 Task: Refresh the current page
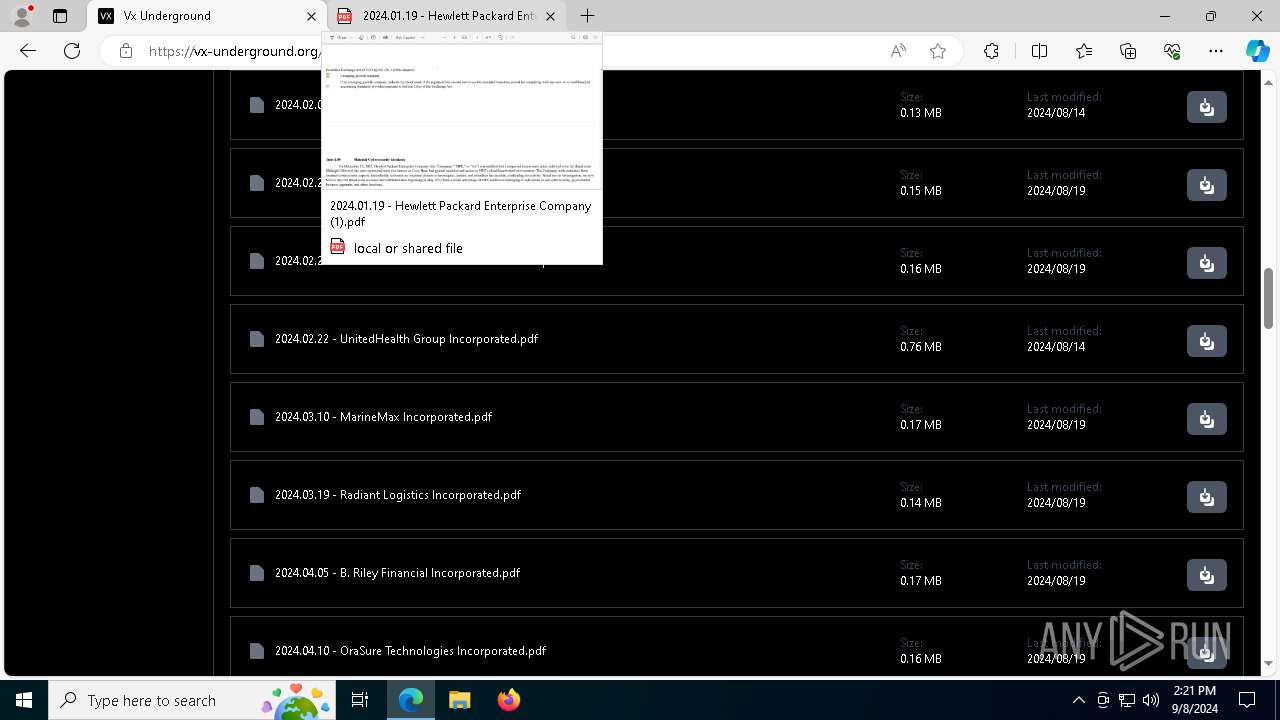click(72, 51)
